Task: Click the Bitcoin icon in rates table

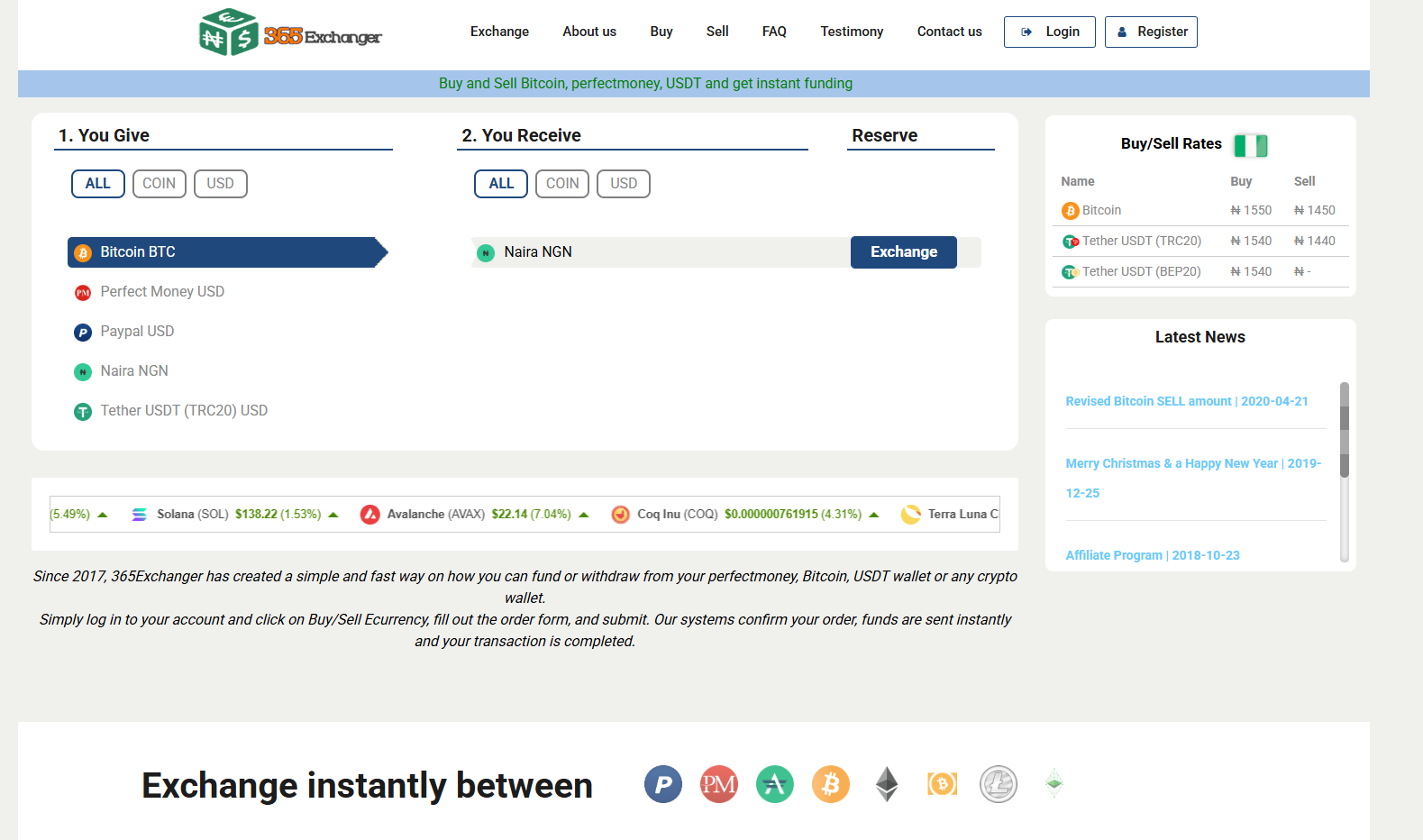Action: pos(1071,211)
